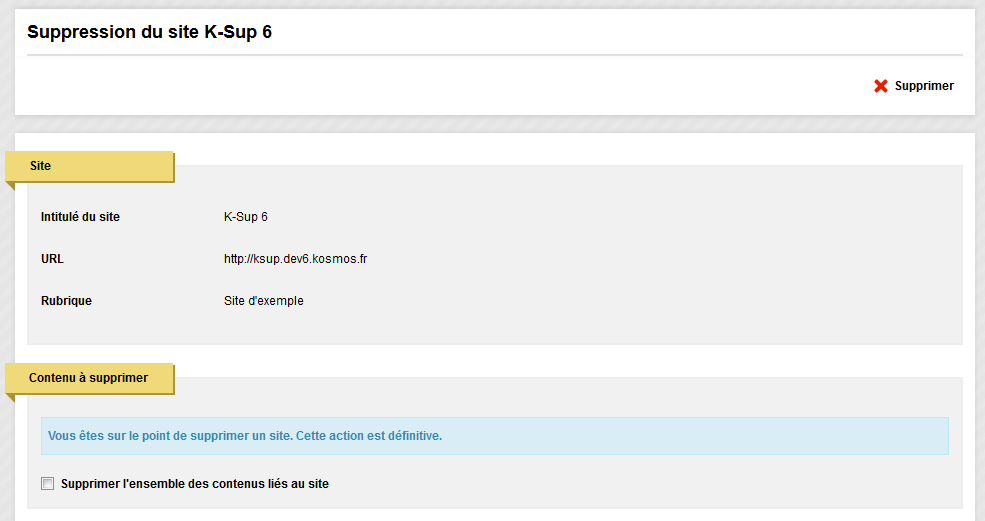985x521 pixels.
Task: Click the Intitulé du site label
Action: [x=80, y=217]
